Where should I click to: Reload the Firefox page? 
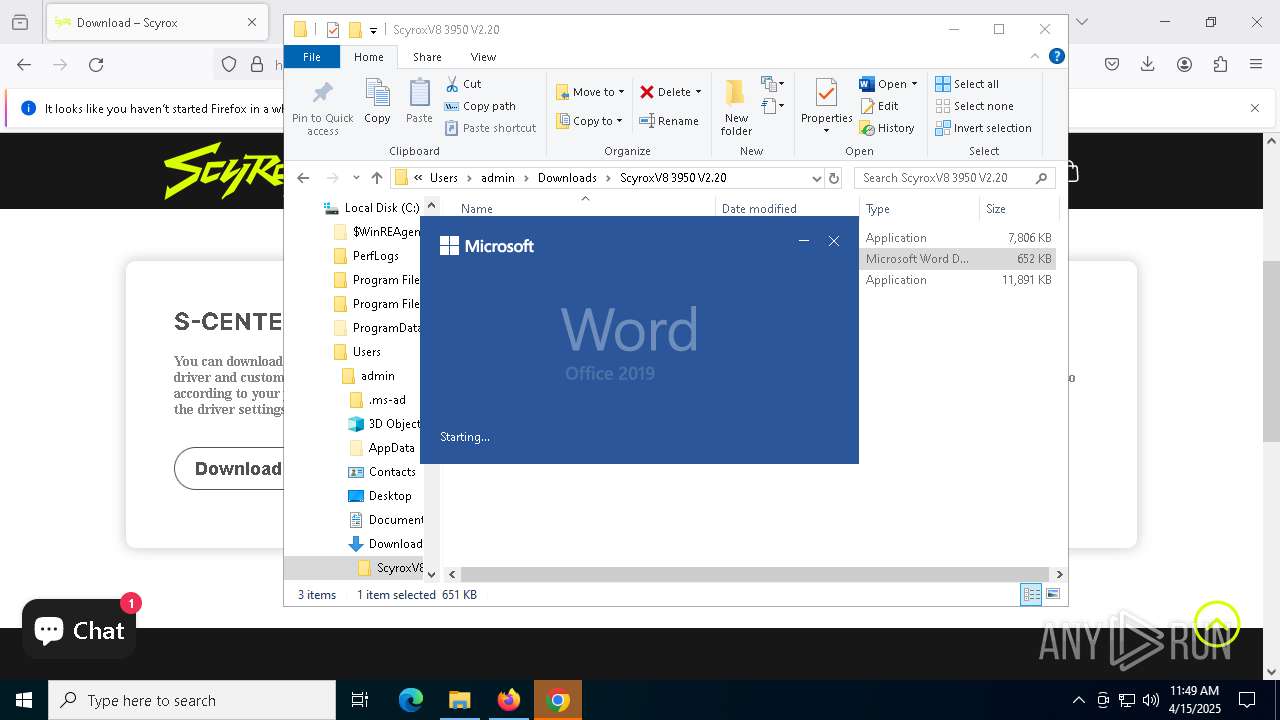tap(96, 64)
